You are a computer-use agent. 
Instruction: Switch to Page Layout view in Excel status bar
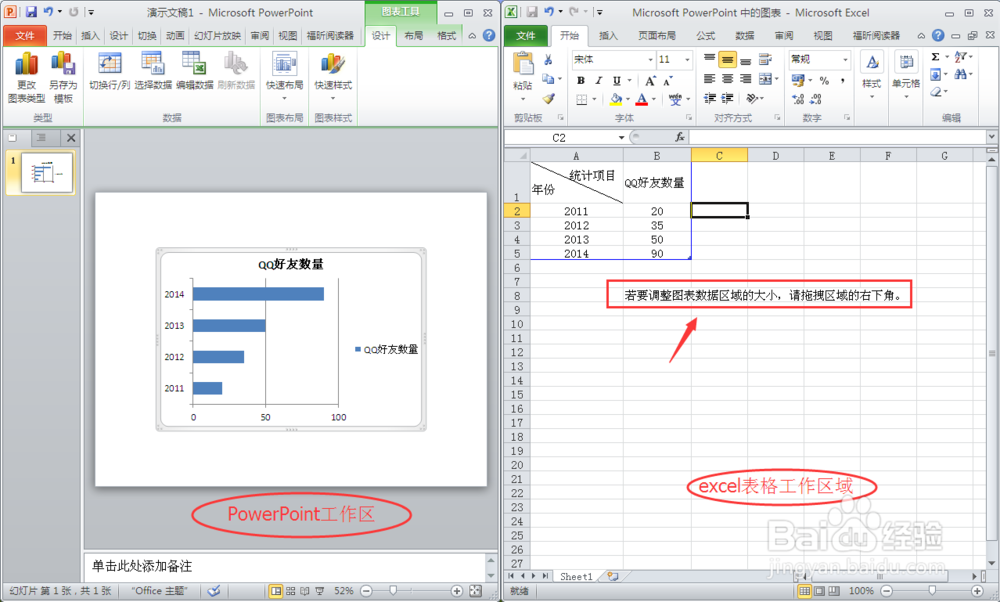(x=819, y=591)
